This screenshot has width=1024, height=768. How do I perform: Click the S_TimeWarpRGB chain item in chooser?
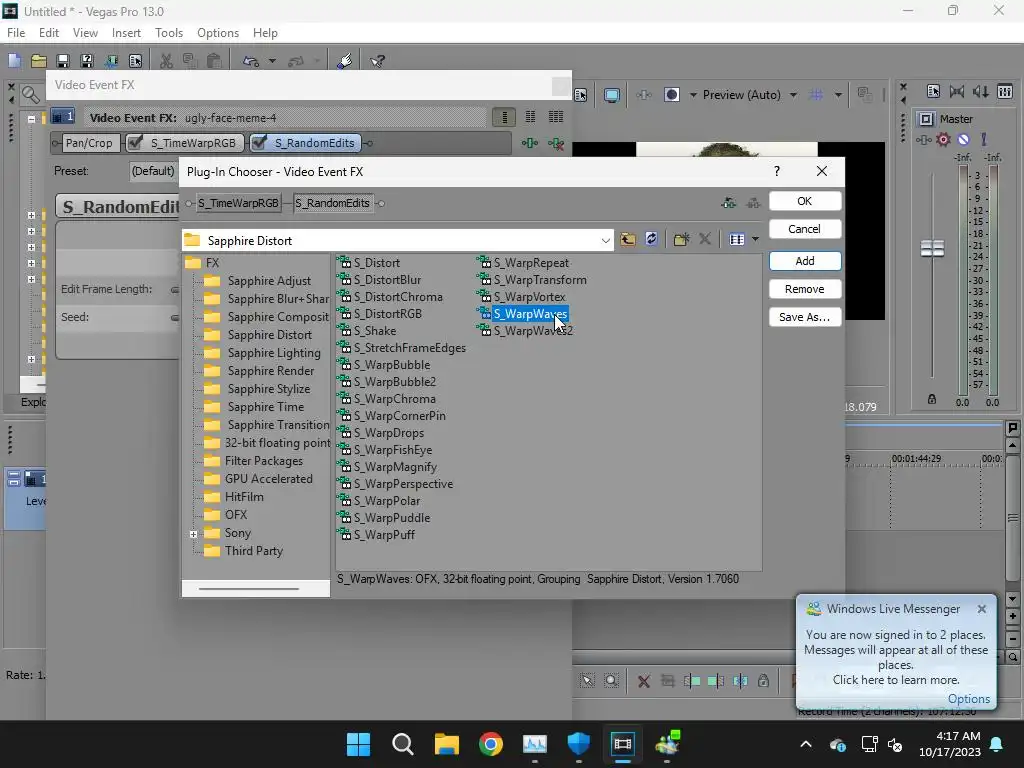pyautogui.click(x=238, y=203)
